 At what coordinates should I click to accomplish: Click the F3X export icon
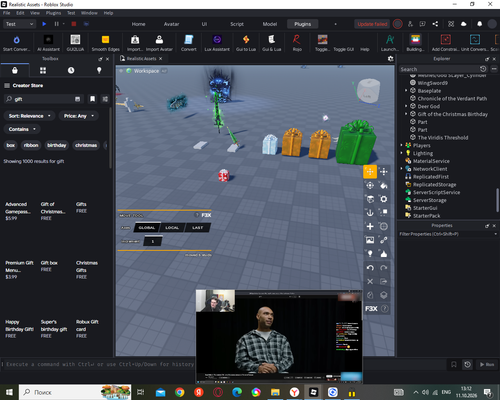384,281
